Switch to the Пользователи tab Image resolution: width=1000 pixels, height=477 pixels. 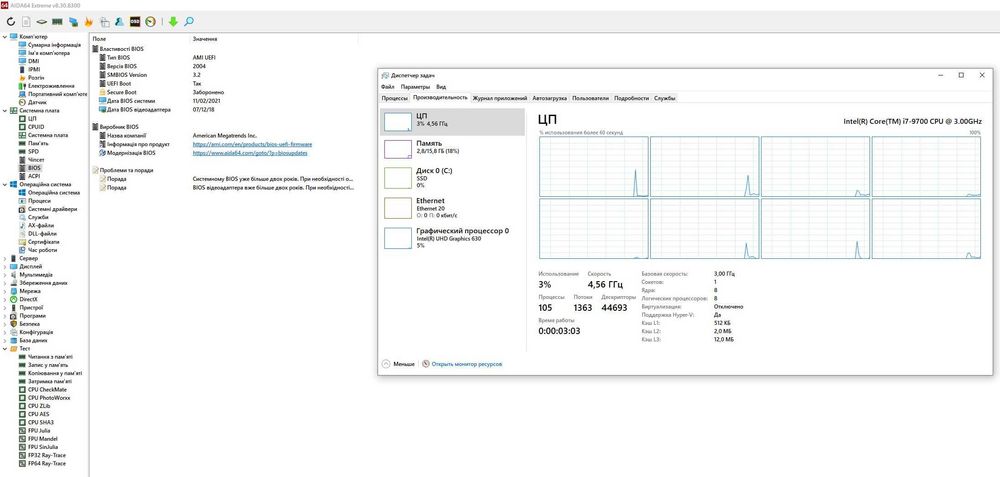(591, 98)
